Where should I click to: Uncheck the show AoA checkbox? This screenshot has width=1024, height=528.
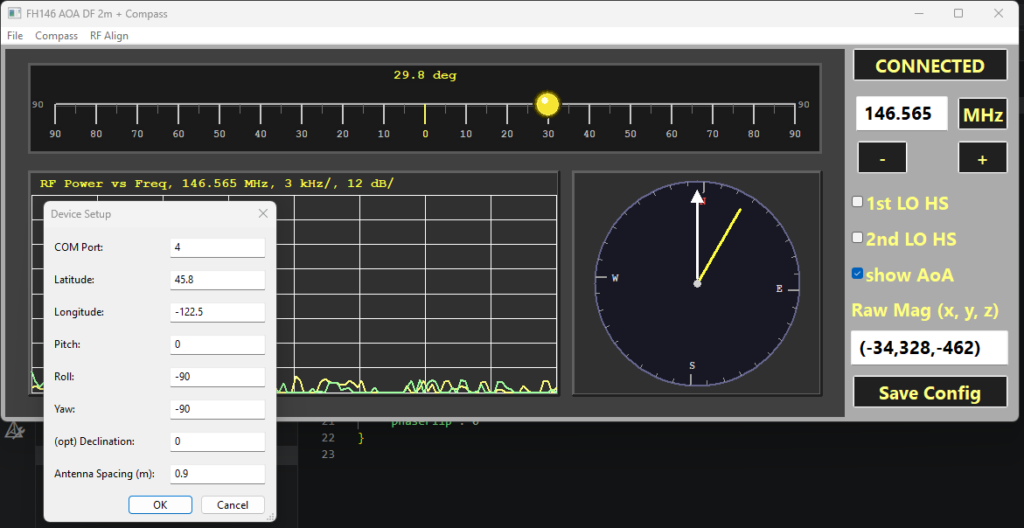pos(857,274)
